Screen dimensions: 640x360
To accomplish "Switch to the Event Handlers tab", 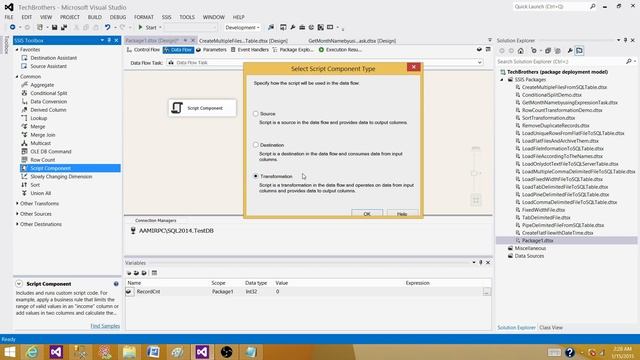I will pyautogui.click(x=249, y=50).
